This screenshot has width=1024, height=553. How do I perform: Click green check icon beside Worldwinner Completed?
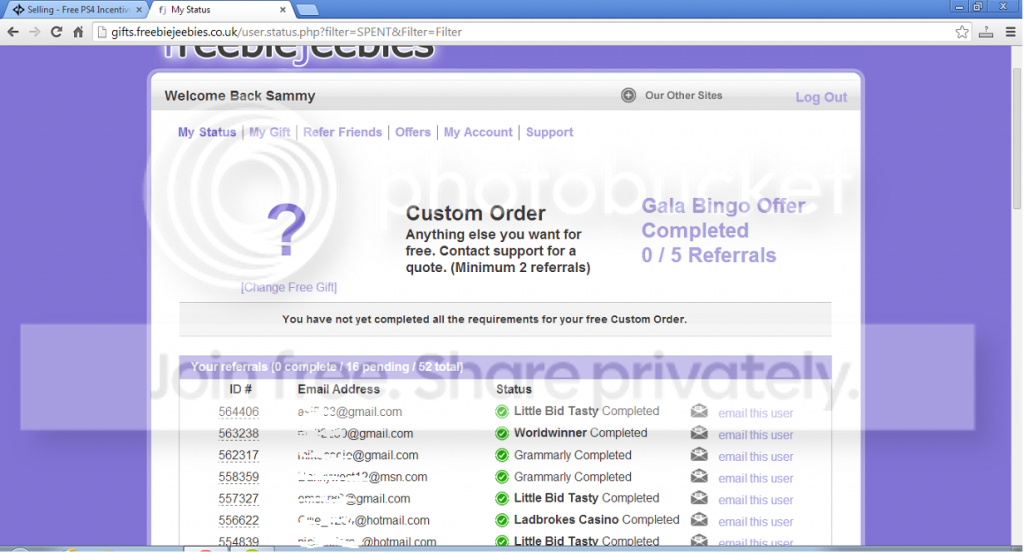click(x=502, y=434)
